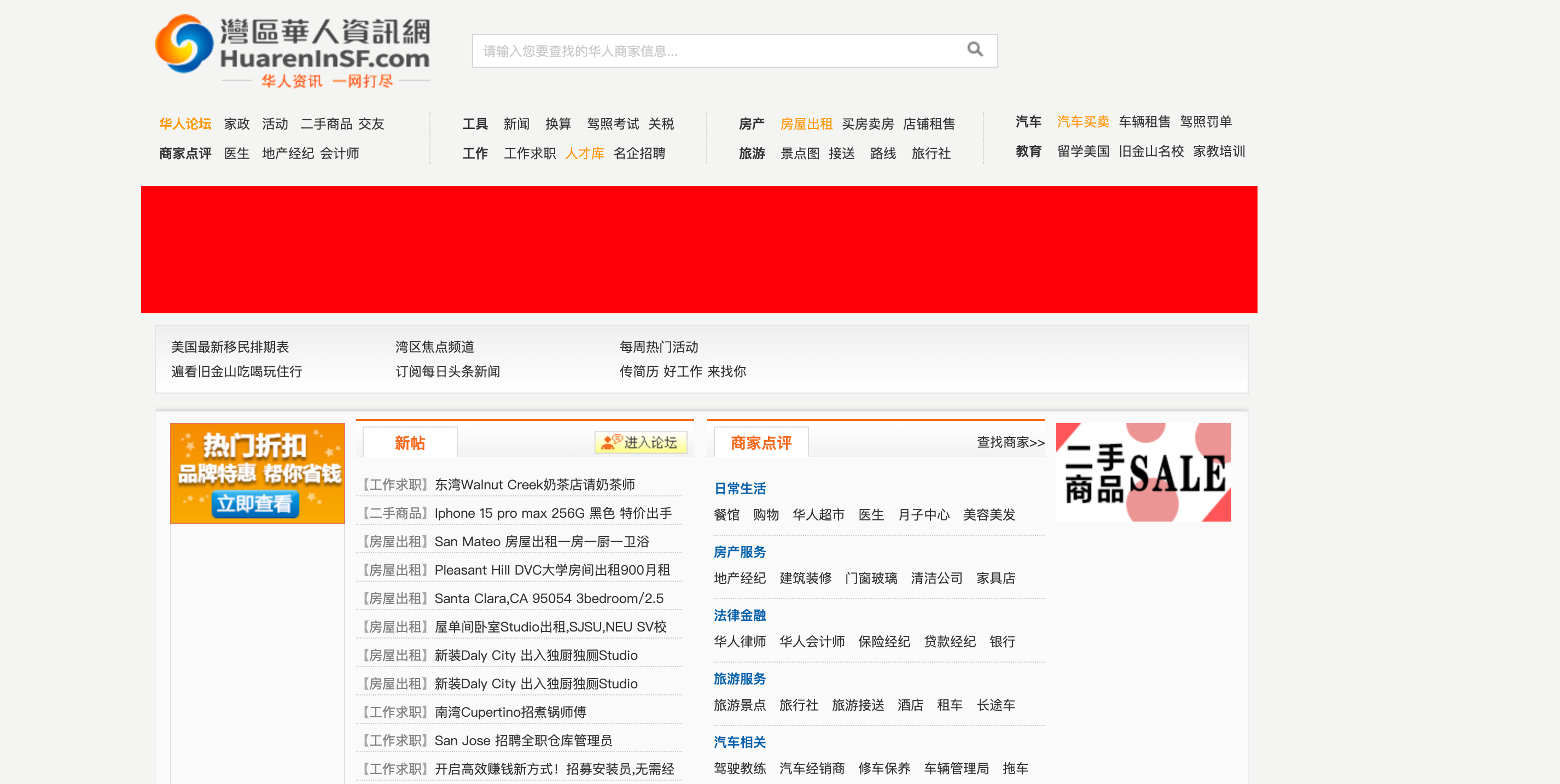Open the 二手商品 SALE banner image
Image resolution: width=1560 pixels, height=784 pixels.
pyautogui.click(x=1143, y=472)
